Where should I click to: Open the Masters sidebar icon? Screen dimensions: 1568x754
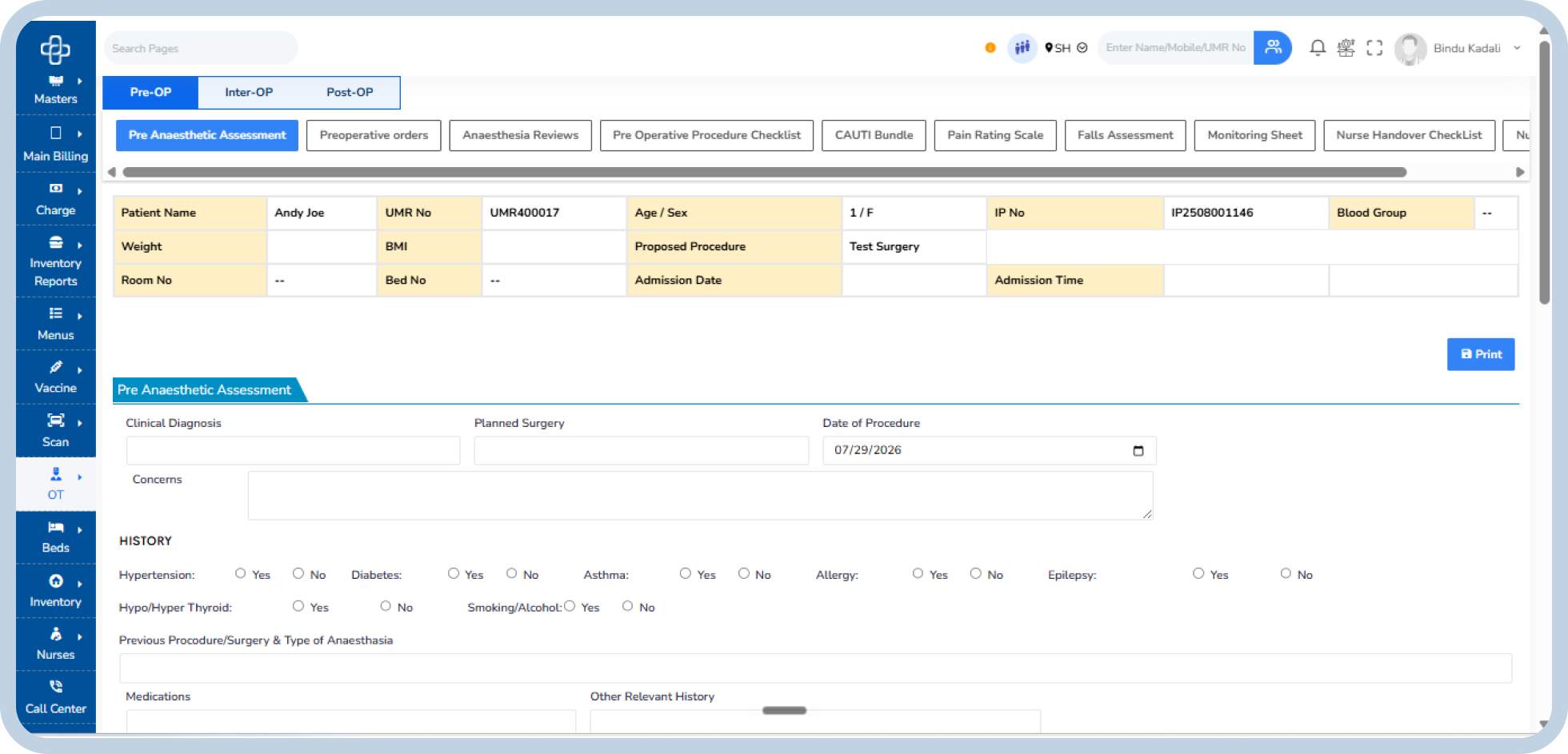click(x=56, y=81)
